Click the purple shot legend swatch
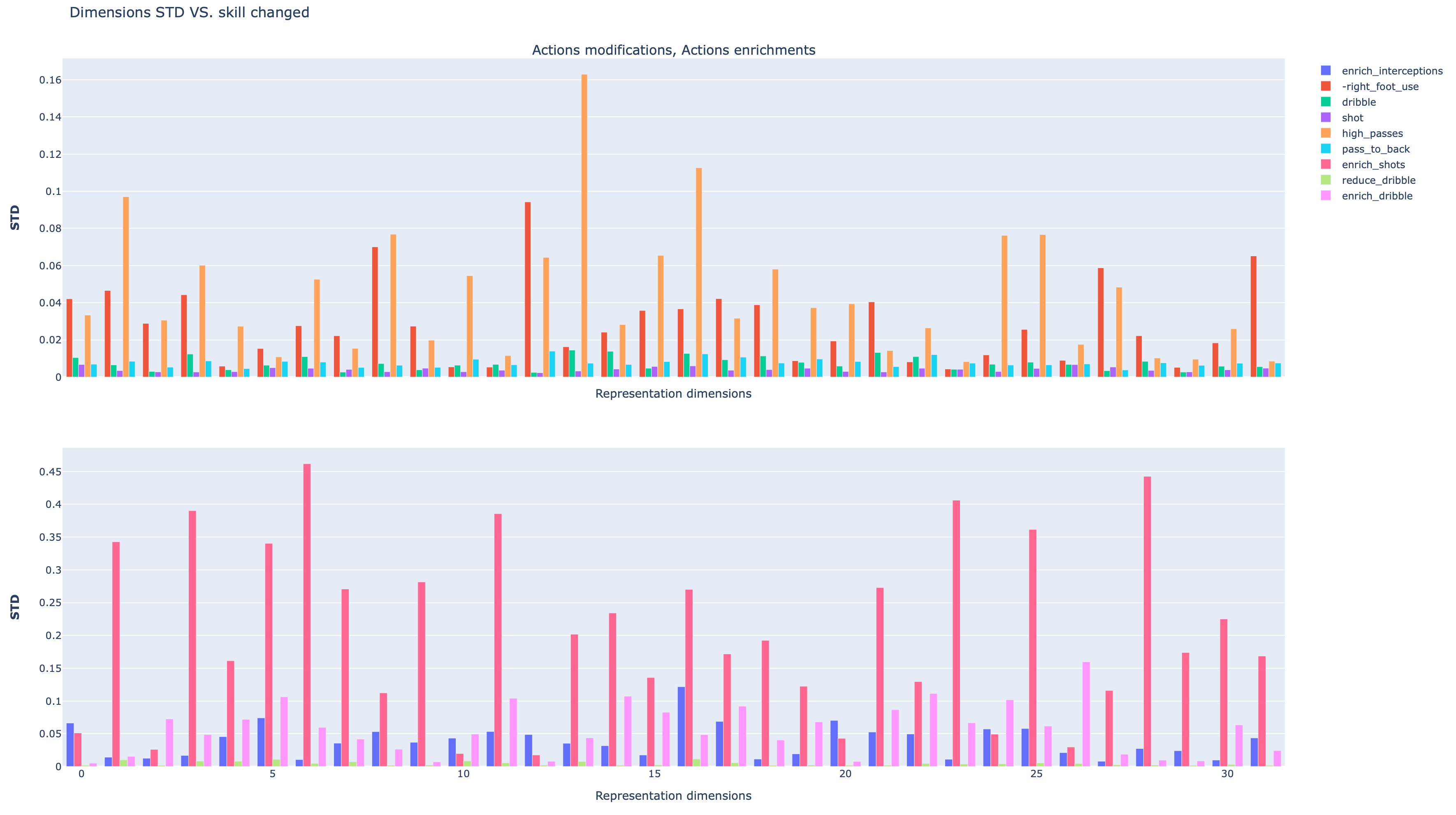The width and height of the screenshot is (1456, 815). click(x=1326, y=118)
